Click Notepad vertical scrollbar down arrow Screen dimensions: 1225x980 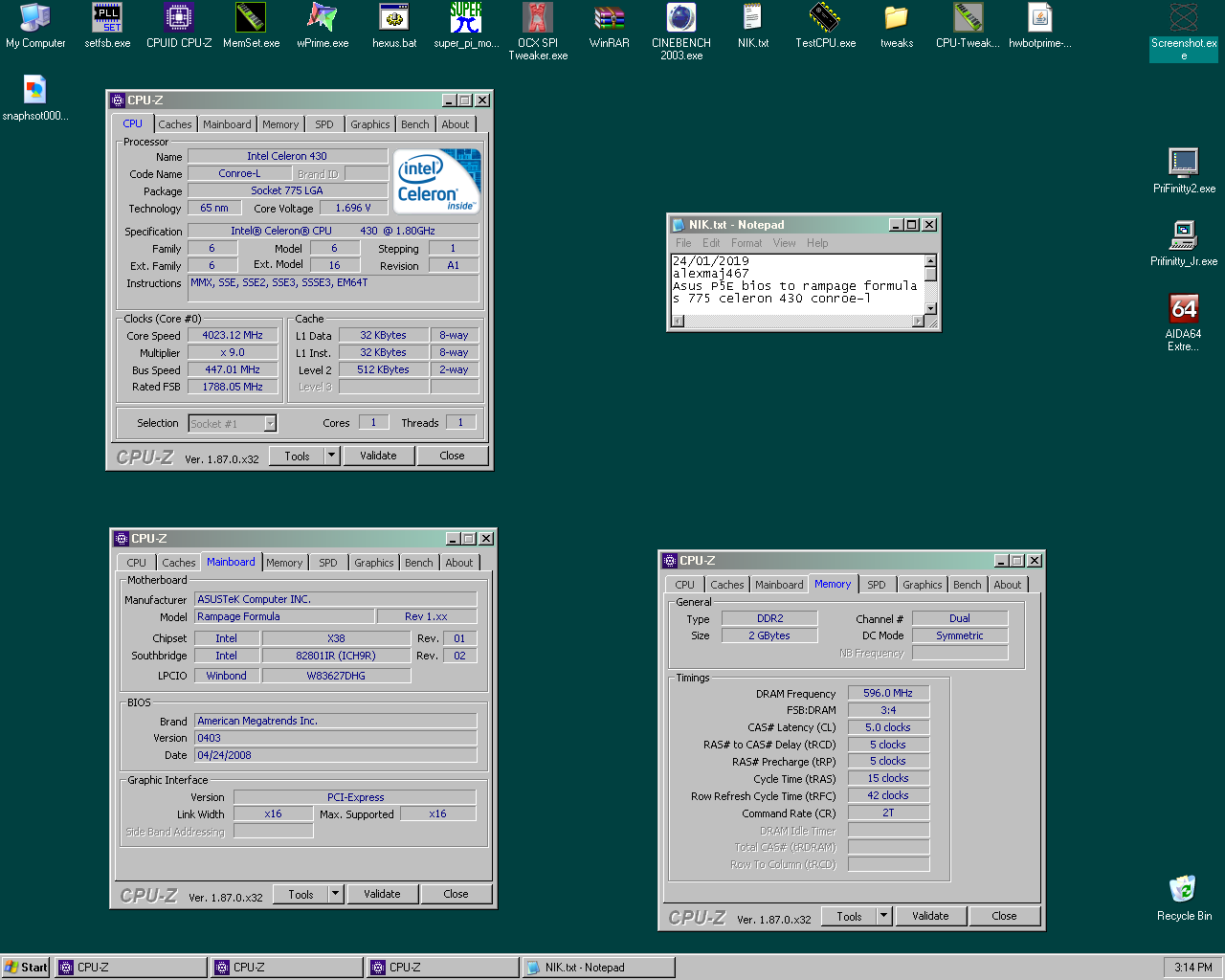point(930,308)
